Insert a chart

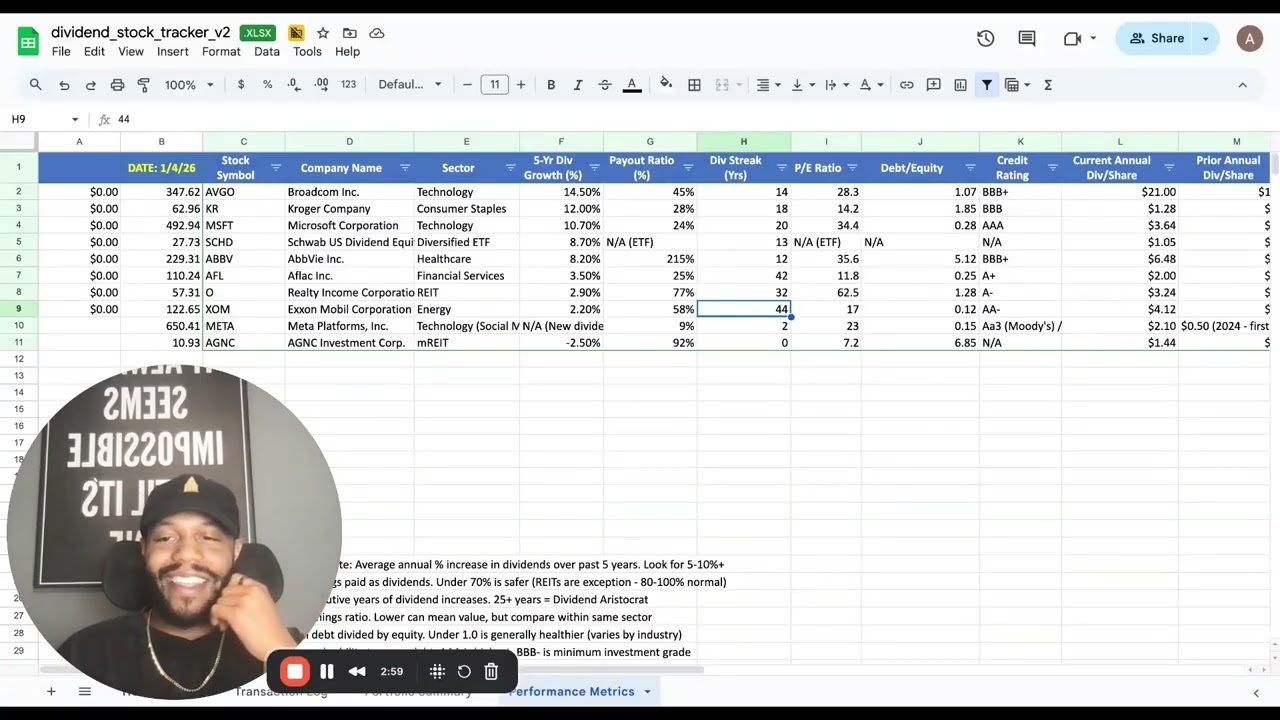[960, 85]
